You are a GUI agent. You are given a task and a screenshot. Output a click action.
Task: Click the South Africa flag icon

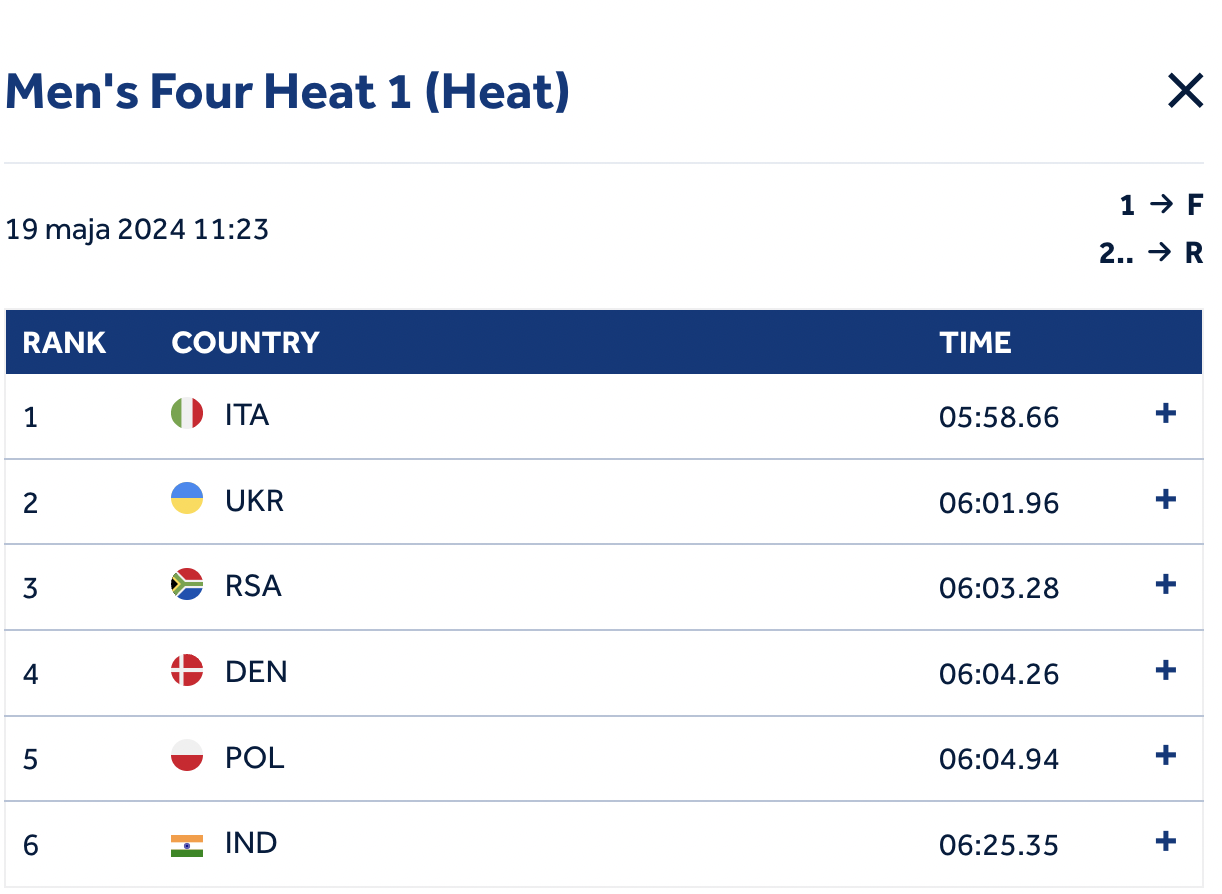[187, 585]
